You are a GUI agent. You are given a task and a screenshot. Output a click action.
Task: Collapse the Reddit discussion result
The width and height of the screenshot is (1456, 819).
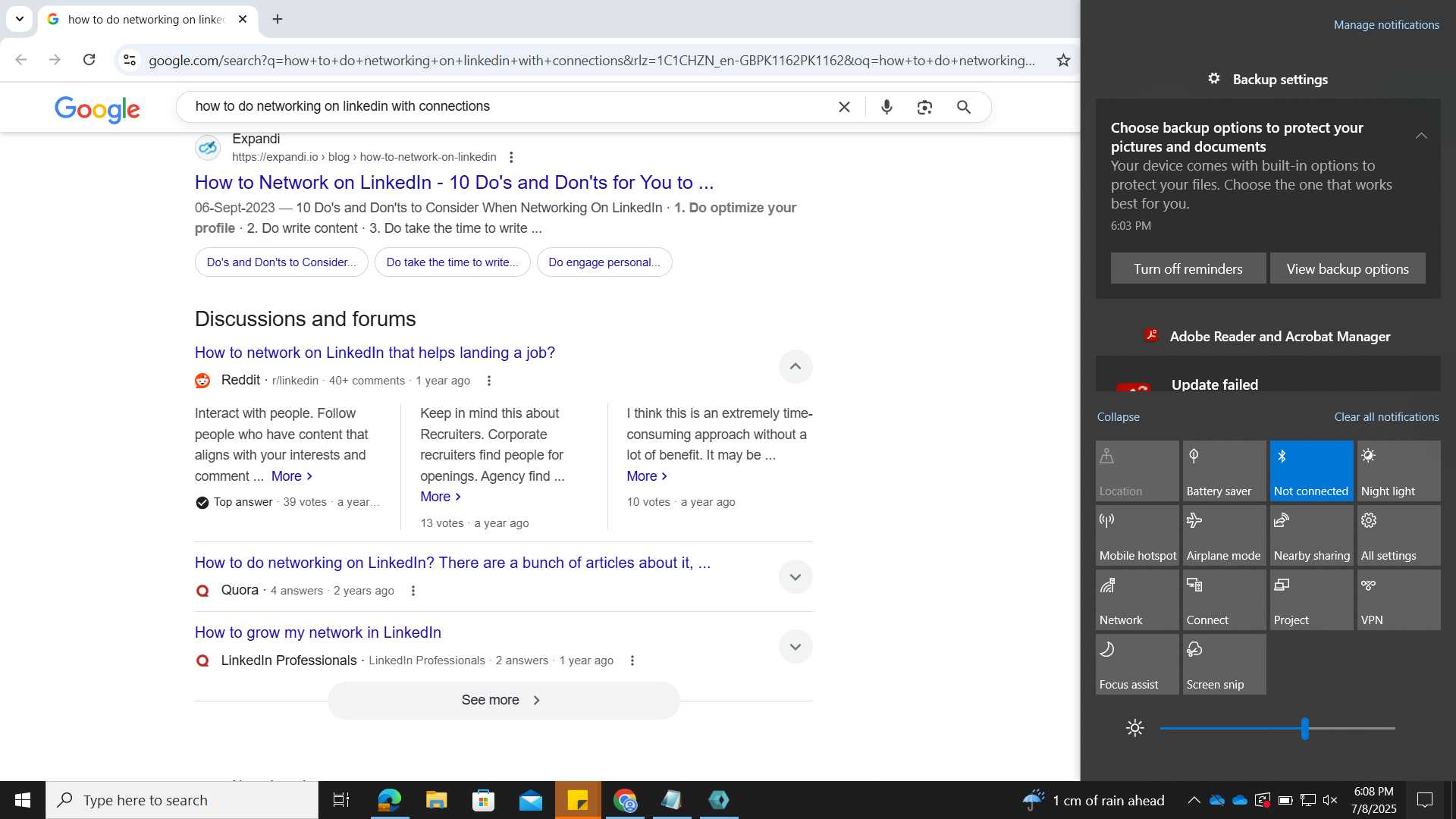pyautogui.click(x=795, y=366)
